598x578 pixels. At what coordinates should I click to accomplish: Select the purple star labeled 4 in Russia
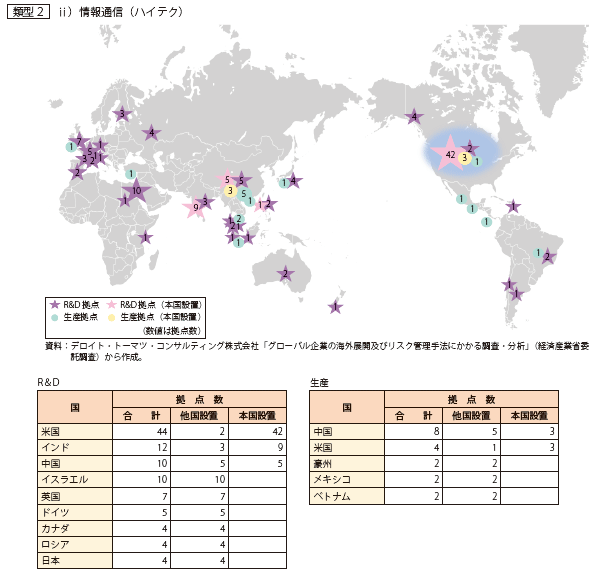[x=151, y=133]
